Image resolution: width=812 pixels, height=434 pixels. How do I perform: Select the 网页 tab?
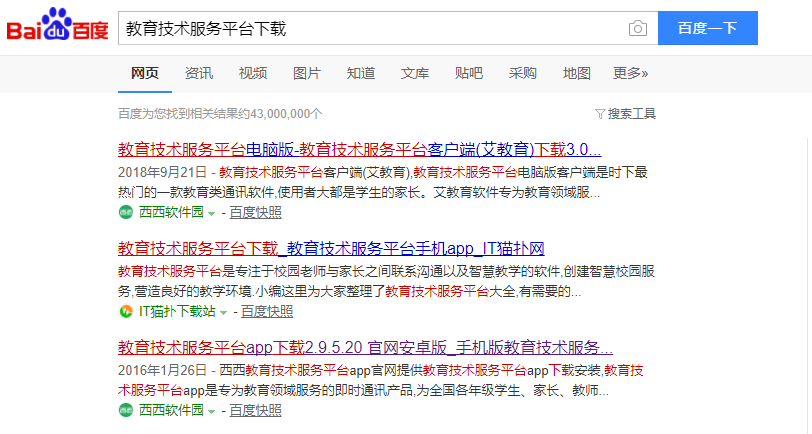[x=144, y=73]
